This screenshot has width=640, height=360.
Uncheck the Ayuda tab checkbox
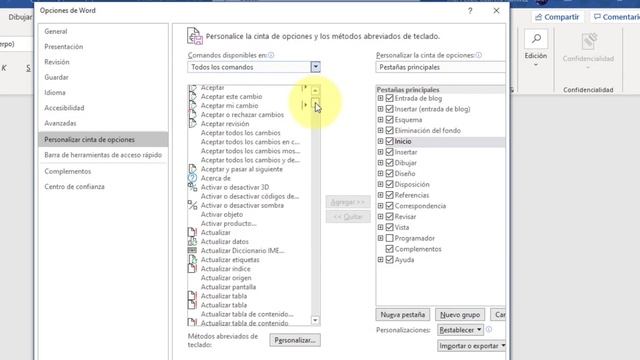(x=389, y=260)
